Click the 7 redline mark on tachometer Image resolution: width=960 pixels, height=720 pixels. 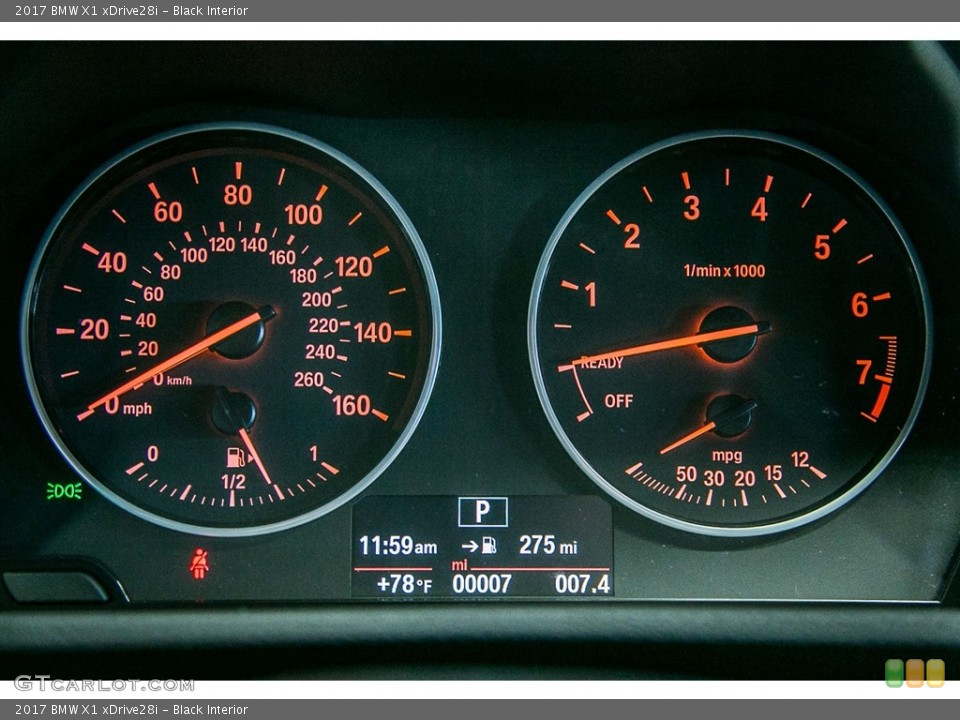[x=863, y=372]
